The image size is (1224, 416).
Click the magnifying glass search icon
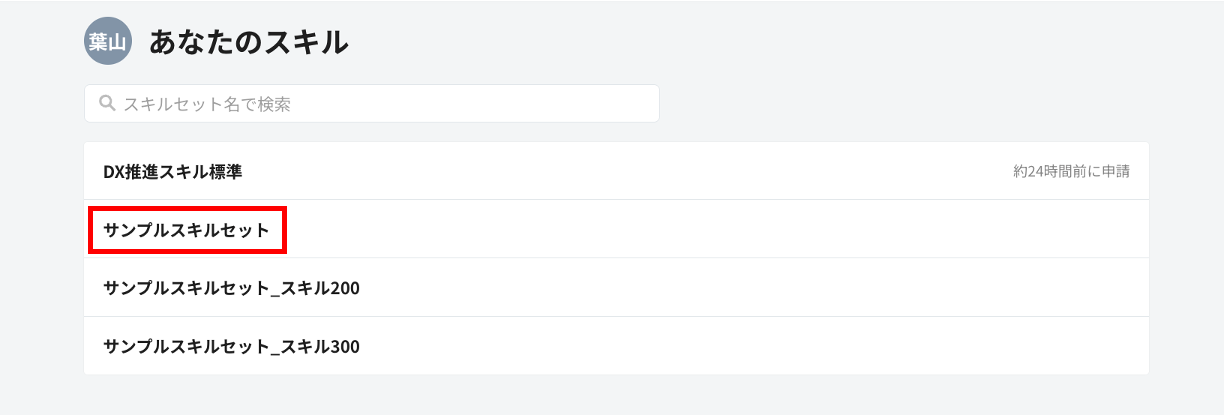[106, 103]
